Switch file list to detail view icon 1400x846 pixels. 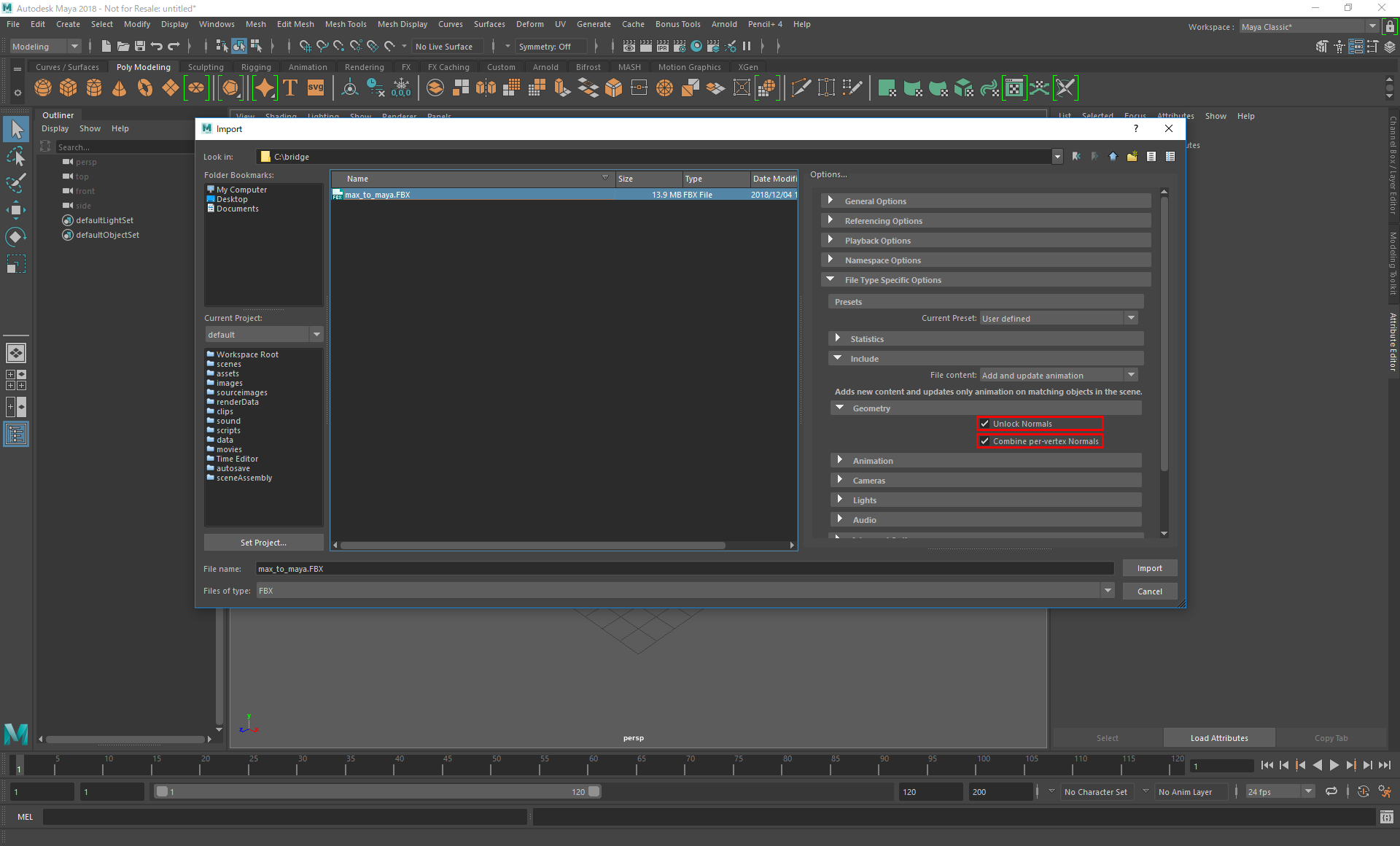1170,157
